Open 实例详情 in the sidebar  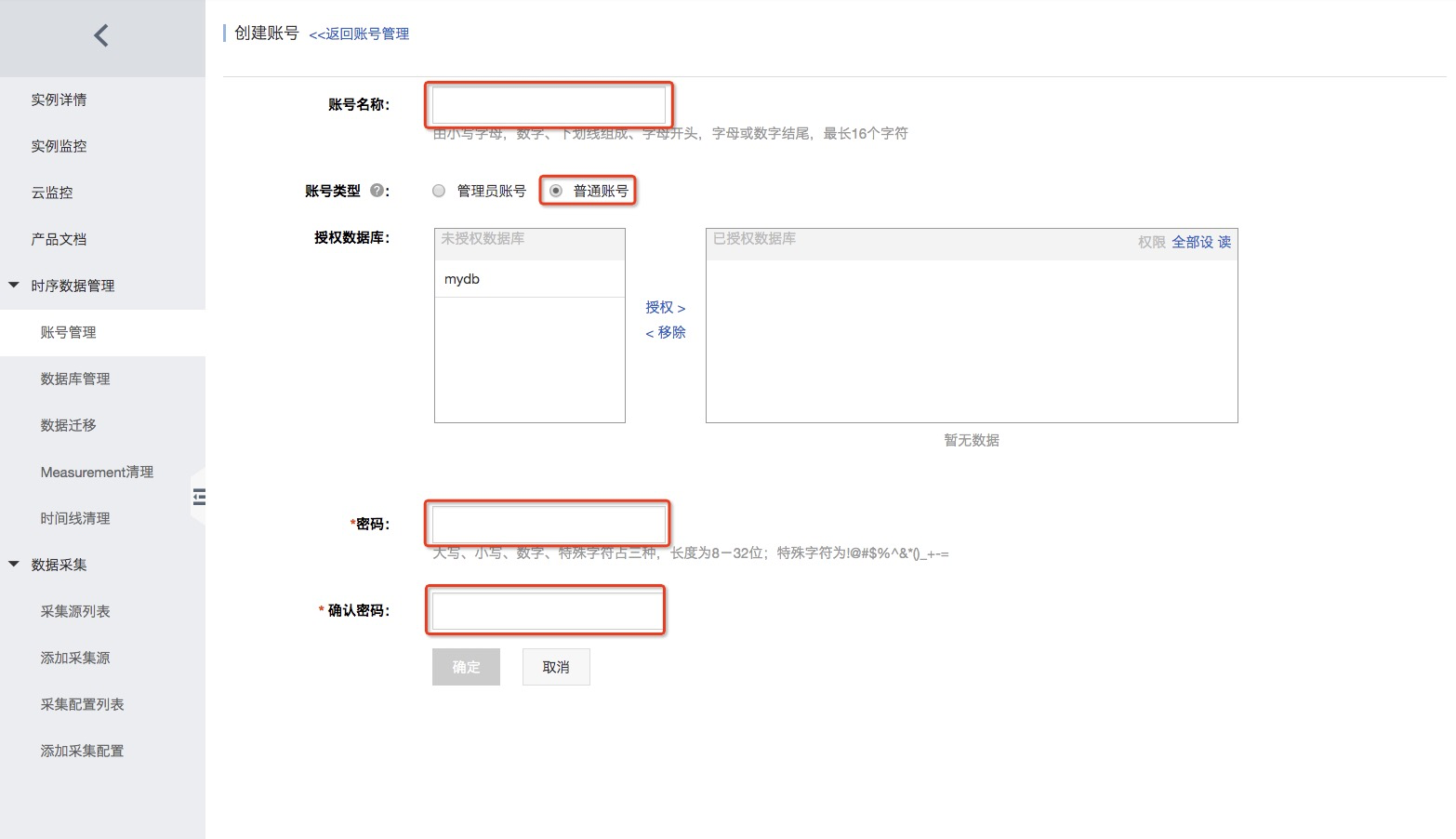(x=59, y=100)
